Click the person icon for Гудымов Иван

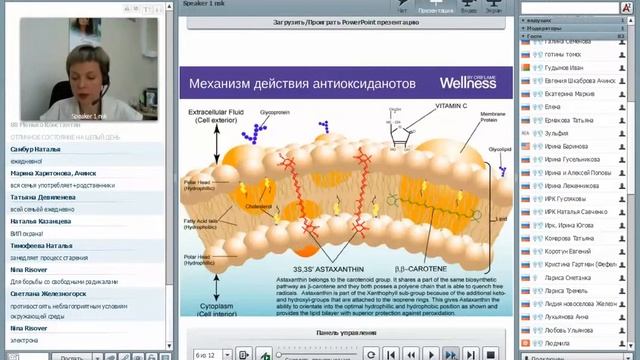(622, 68)
